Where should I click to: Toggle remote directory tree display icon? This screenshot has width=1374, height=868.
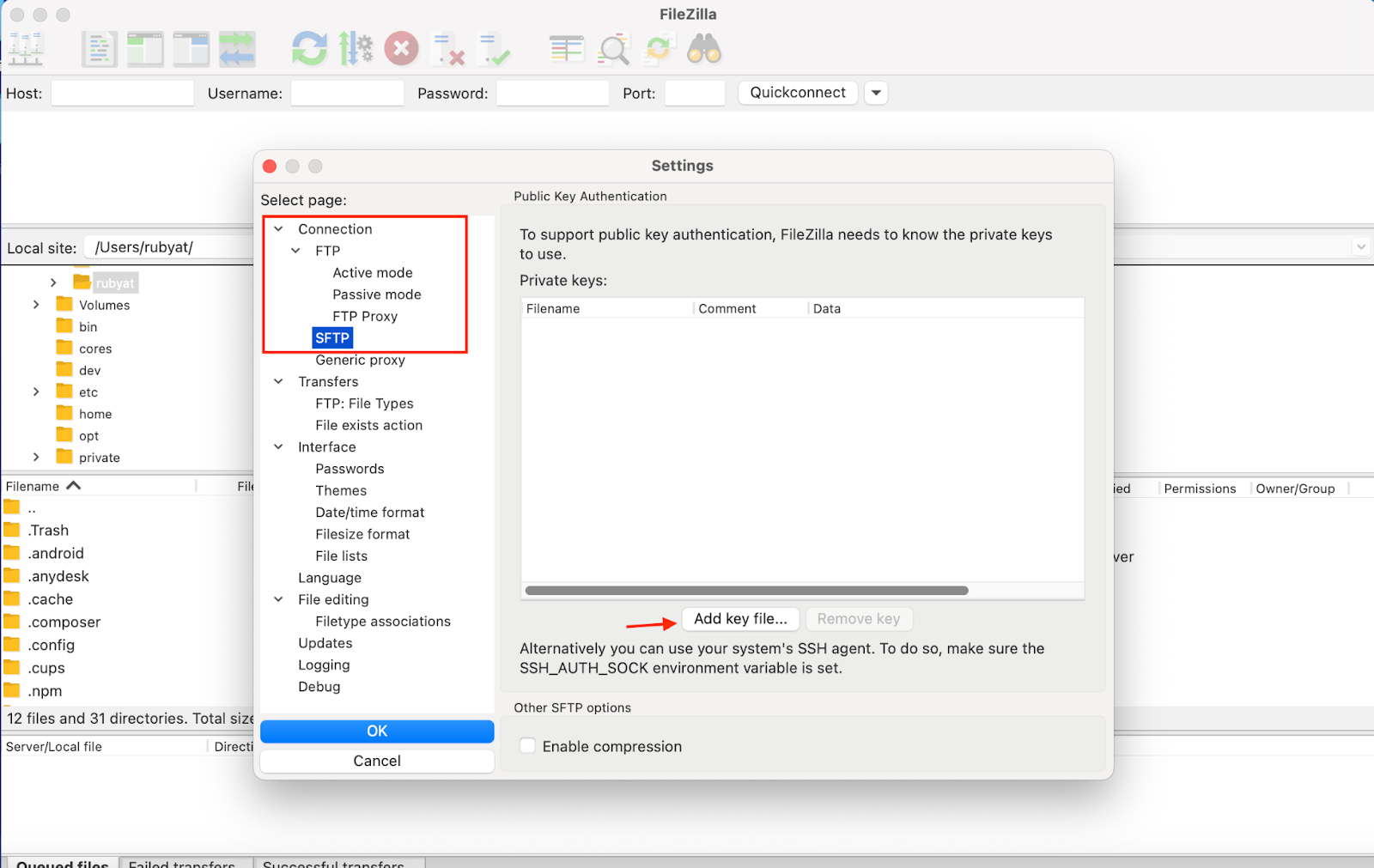[191, 49]
